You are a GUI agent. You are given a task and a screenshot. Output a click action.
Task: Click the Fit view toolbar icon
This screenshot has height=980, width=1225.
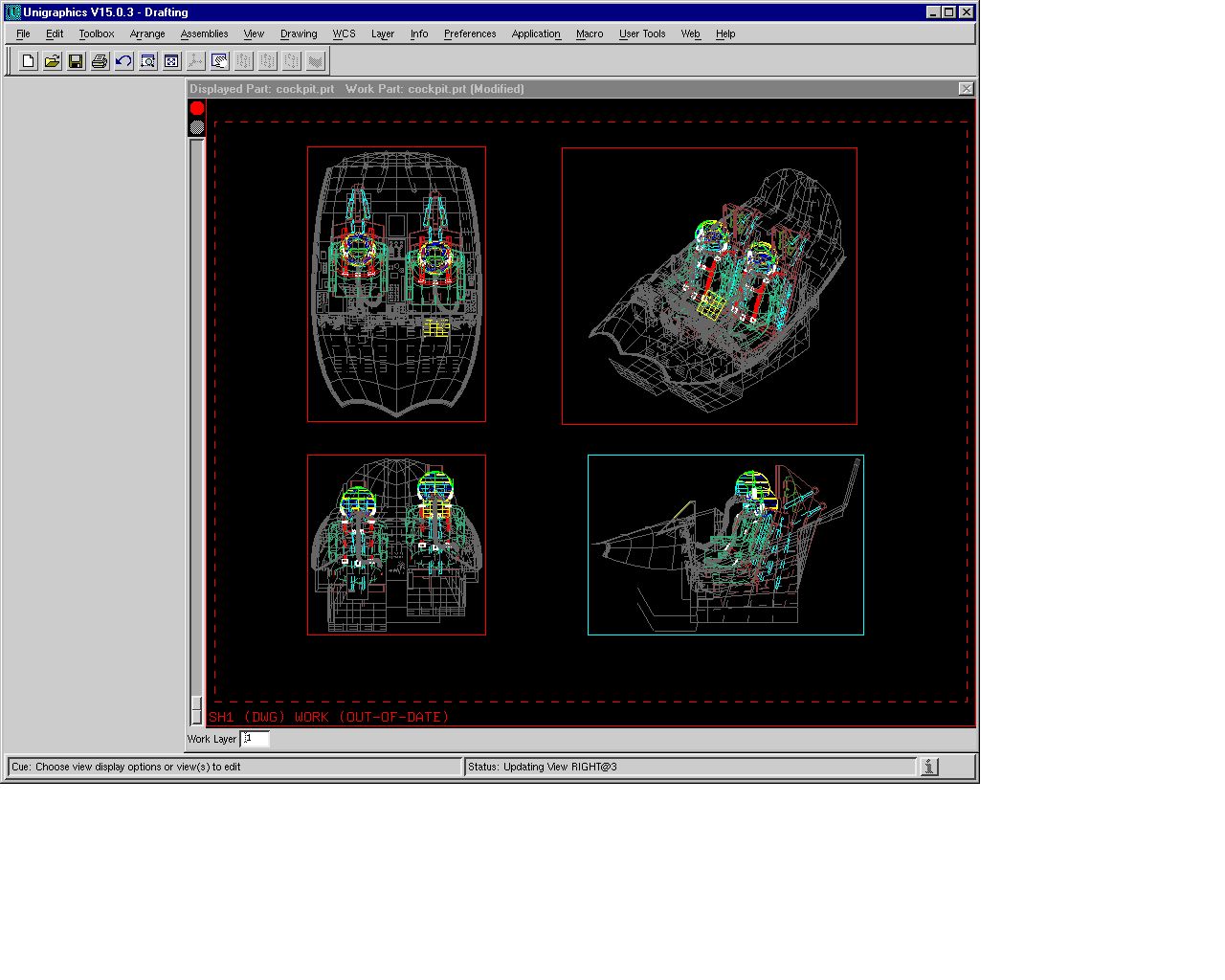pos(171,61)
